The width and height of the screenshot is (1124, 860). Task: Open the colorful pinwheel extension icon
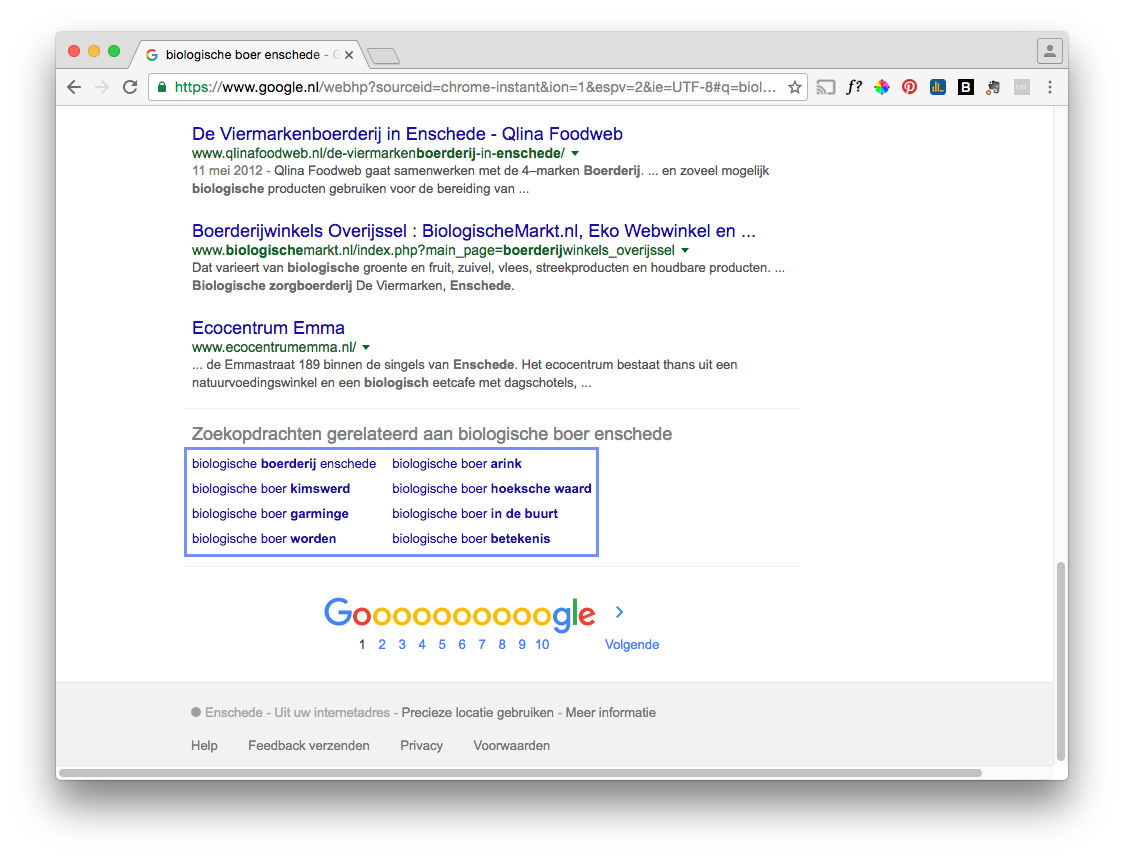pyautogui.click(x=882, y=87)
